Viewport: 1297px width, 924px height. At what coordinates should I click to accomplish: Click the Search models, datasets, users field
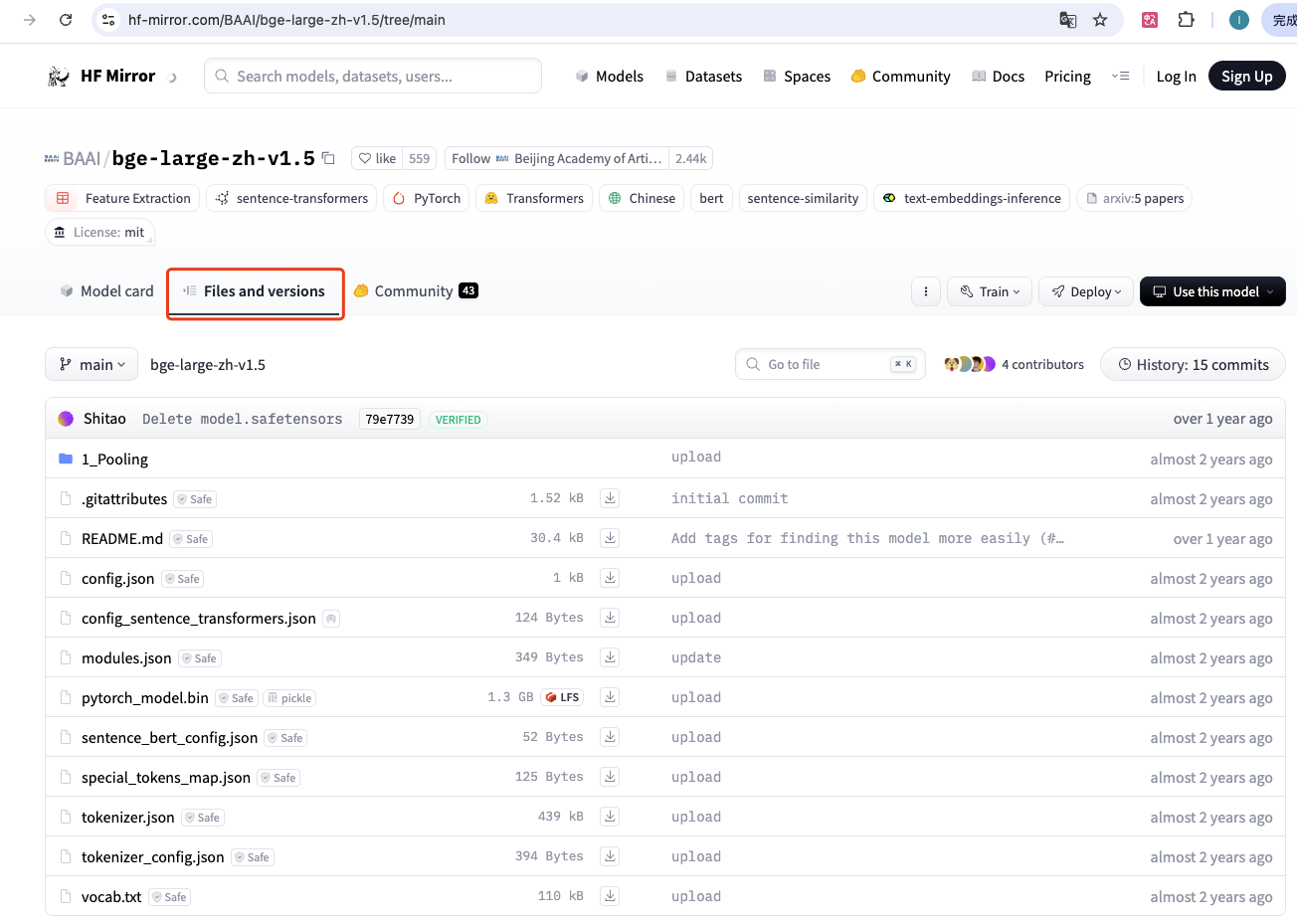click(x=373, y=76)
